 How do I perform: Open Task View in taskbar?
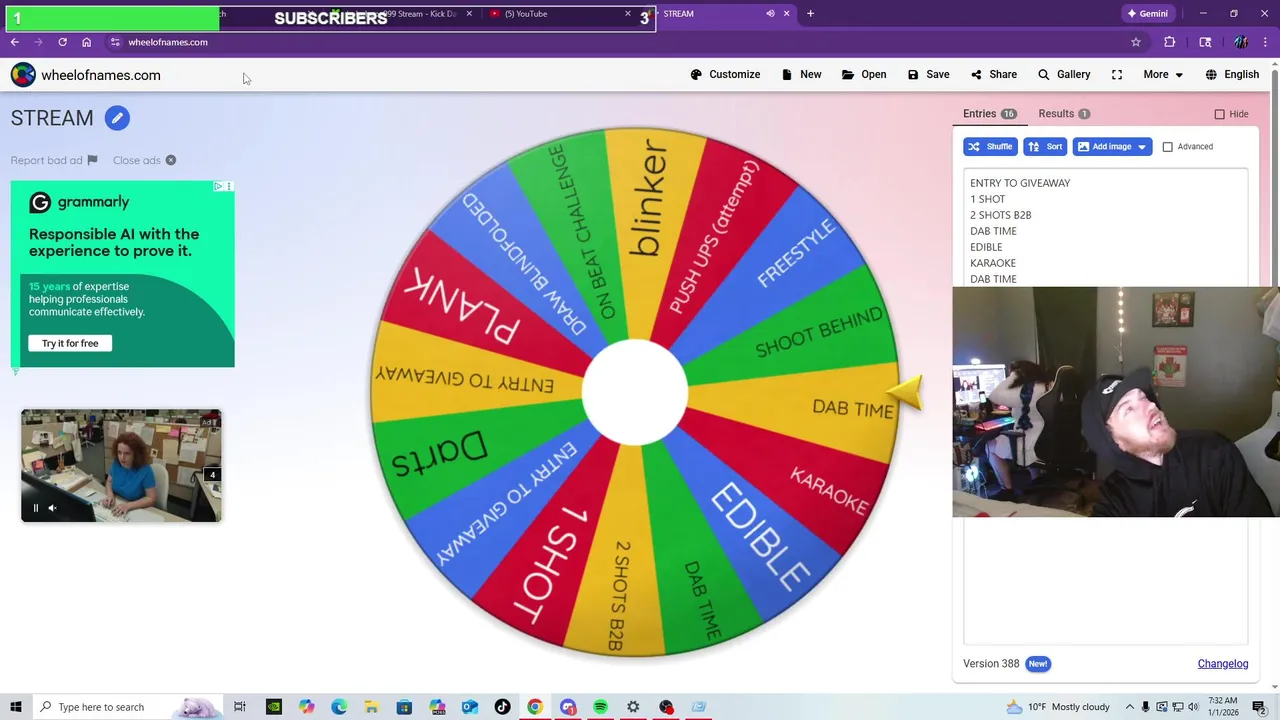click(x=240, y=707)
